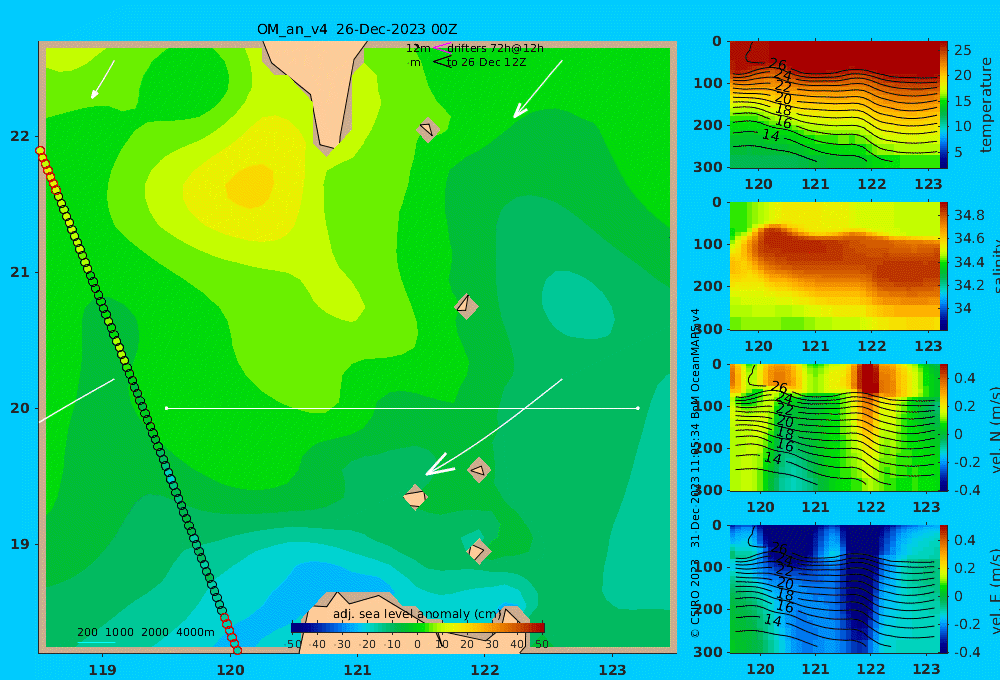Select the black arrow legend symbol
This screenshot has width=1000, height=680.
tap(442, 62)
